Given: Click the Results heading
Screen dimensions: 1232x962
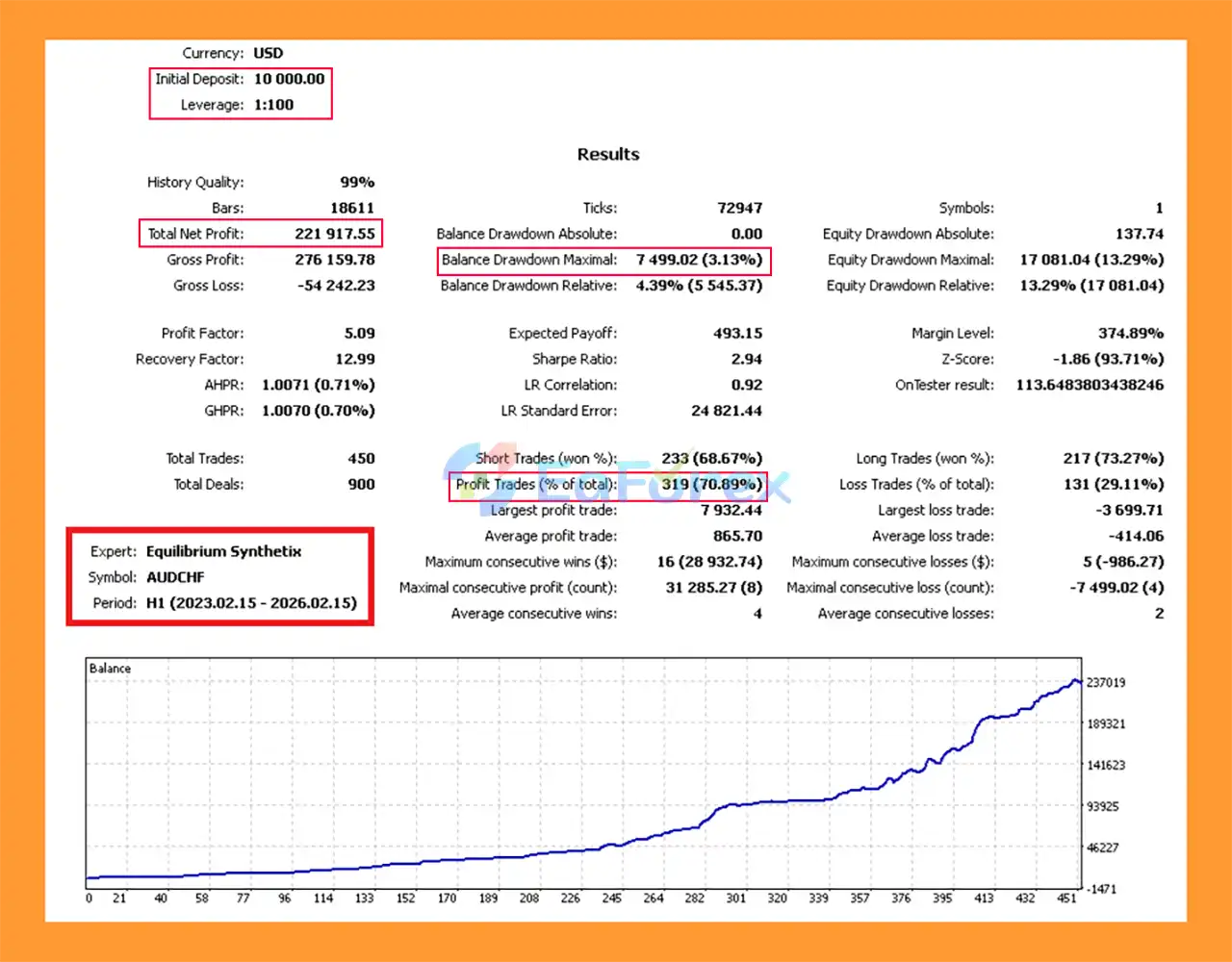Looking at the screenshot, I should 607,154.
